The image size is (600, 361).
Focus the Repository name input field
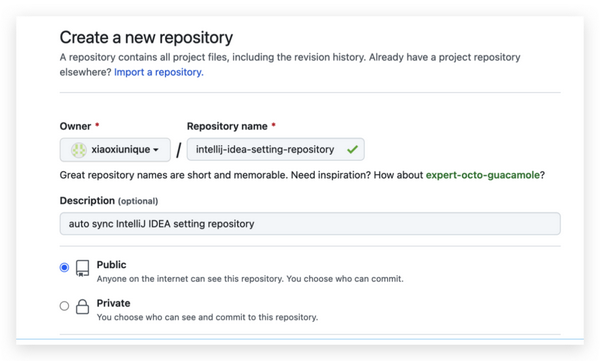pos(276,149)
